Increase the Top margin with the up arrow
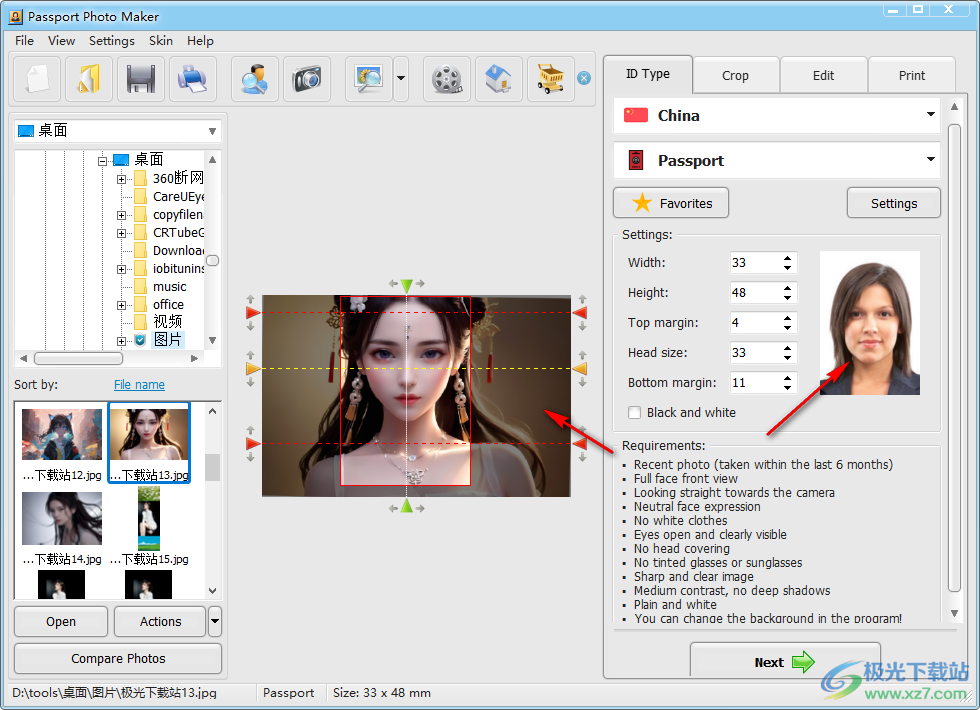Screen dimensions: 980x710 coord(788,318)
